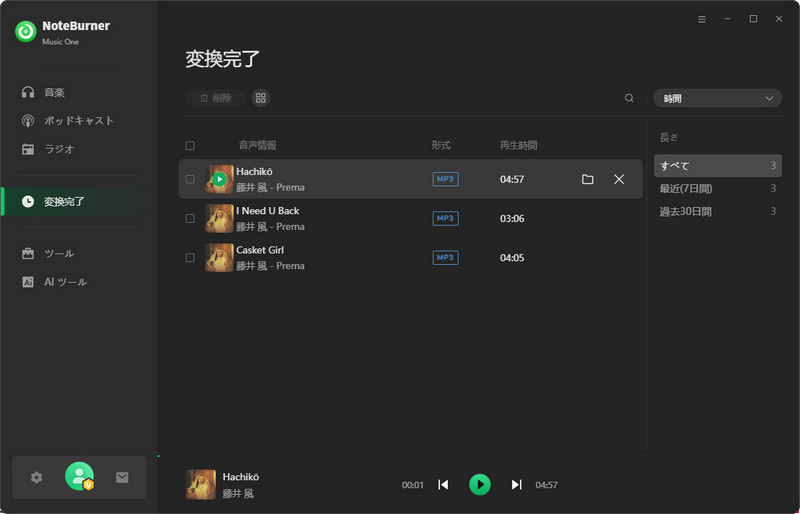Viewport: 800px width, 514px height.
Task: Check the box for I Need U Back
Action: pyautogui.click(x=190, y=218)
